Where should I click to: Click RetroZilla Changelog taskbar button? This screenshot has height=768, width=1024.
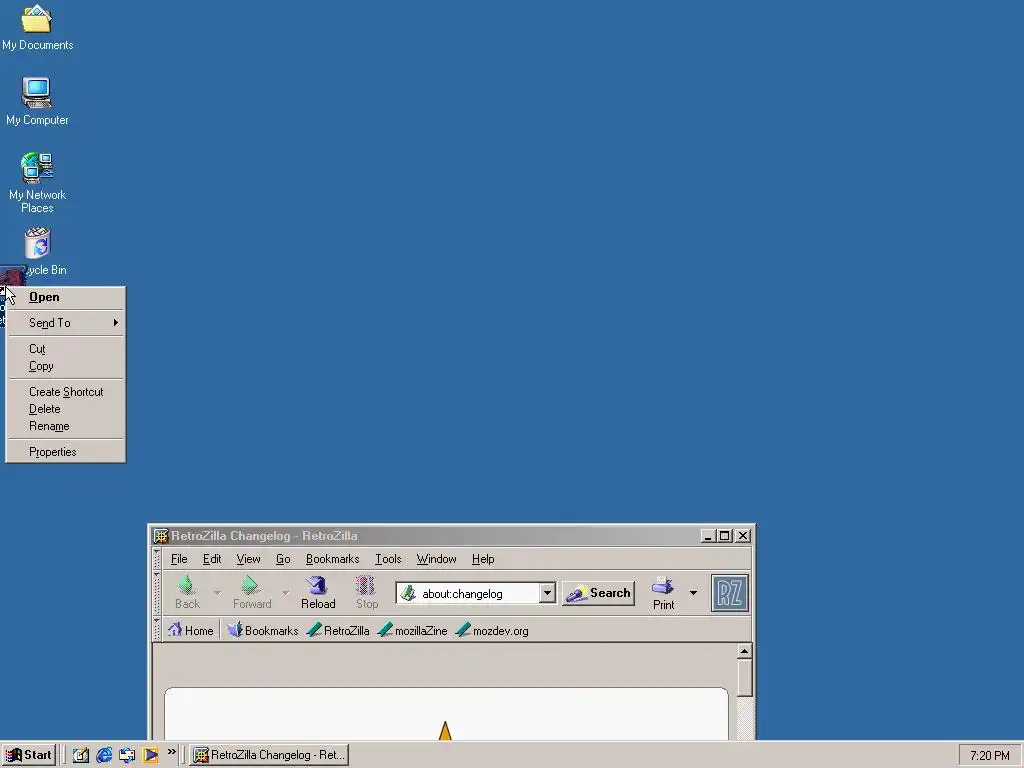(x=270, y=755)
